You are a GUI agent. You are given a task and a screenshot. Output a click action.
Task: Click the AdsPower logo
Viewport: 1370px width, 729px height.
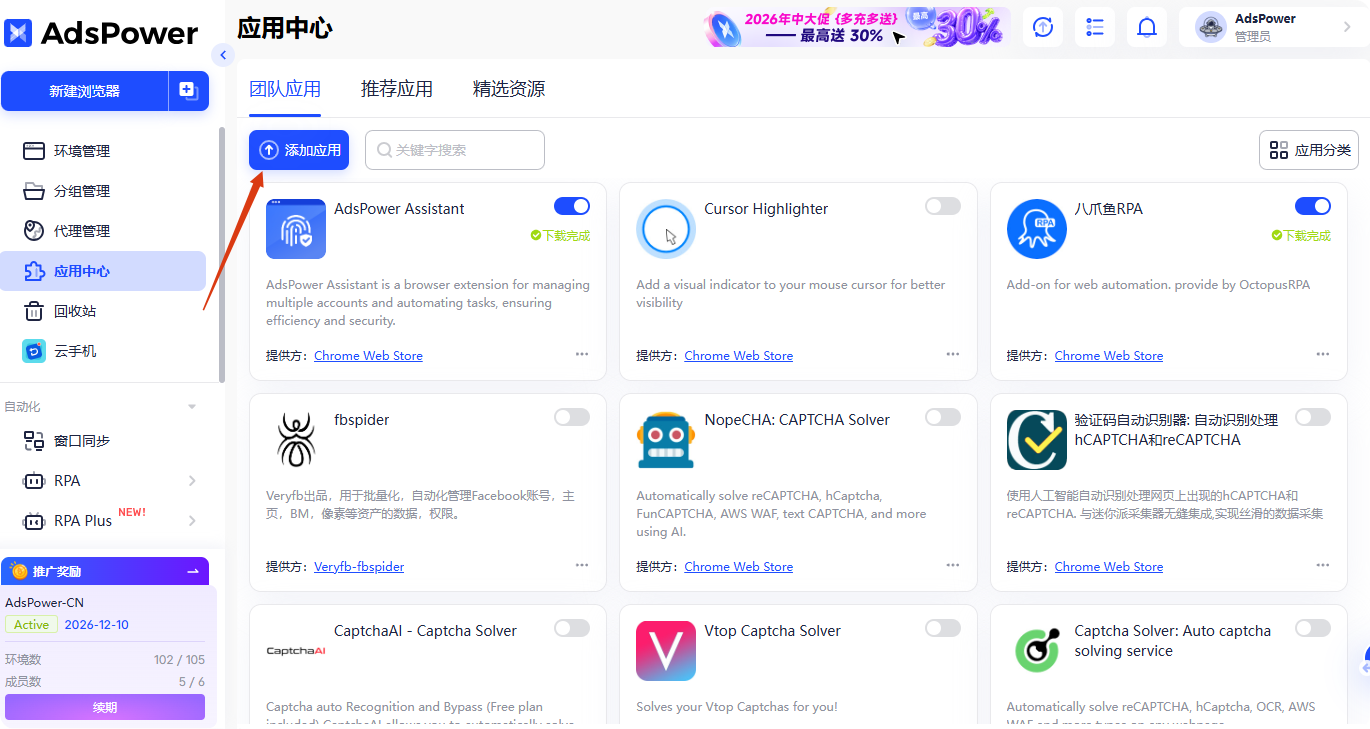[x=101, y=33]
